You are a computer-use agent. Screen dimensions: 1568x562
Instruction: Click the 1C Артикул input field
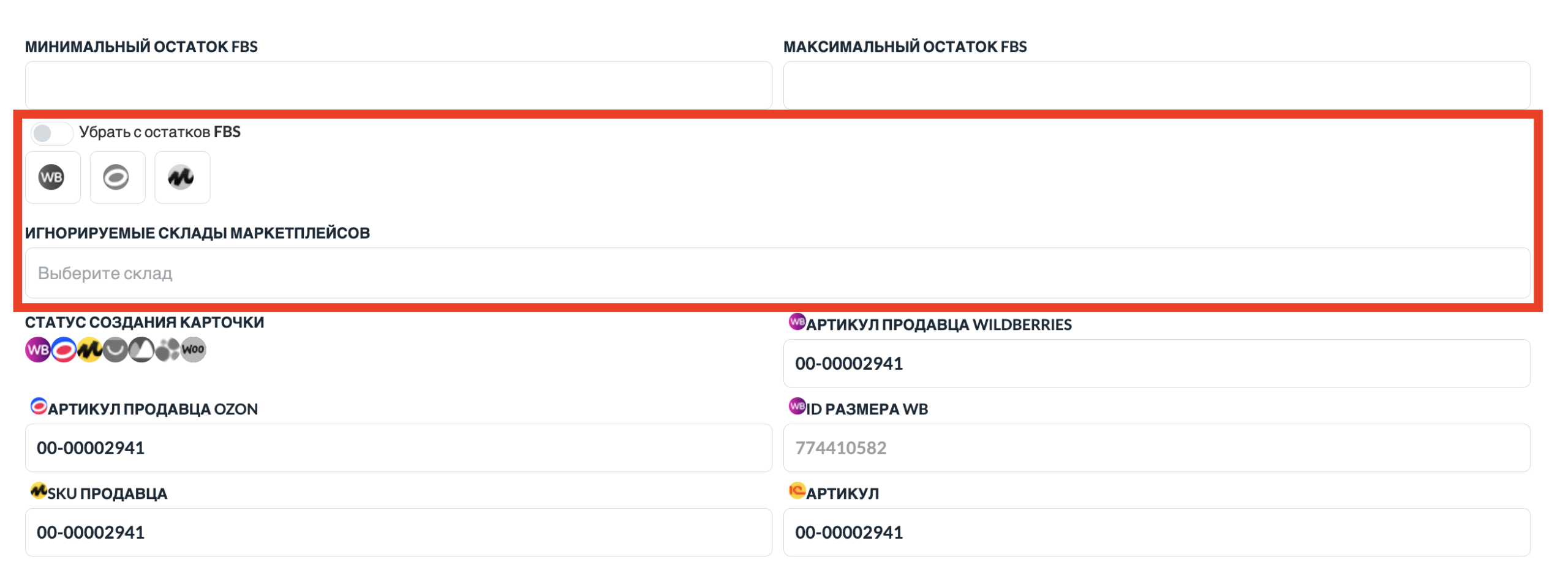click(1156, 532)
